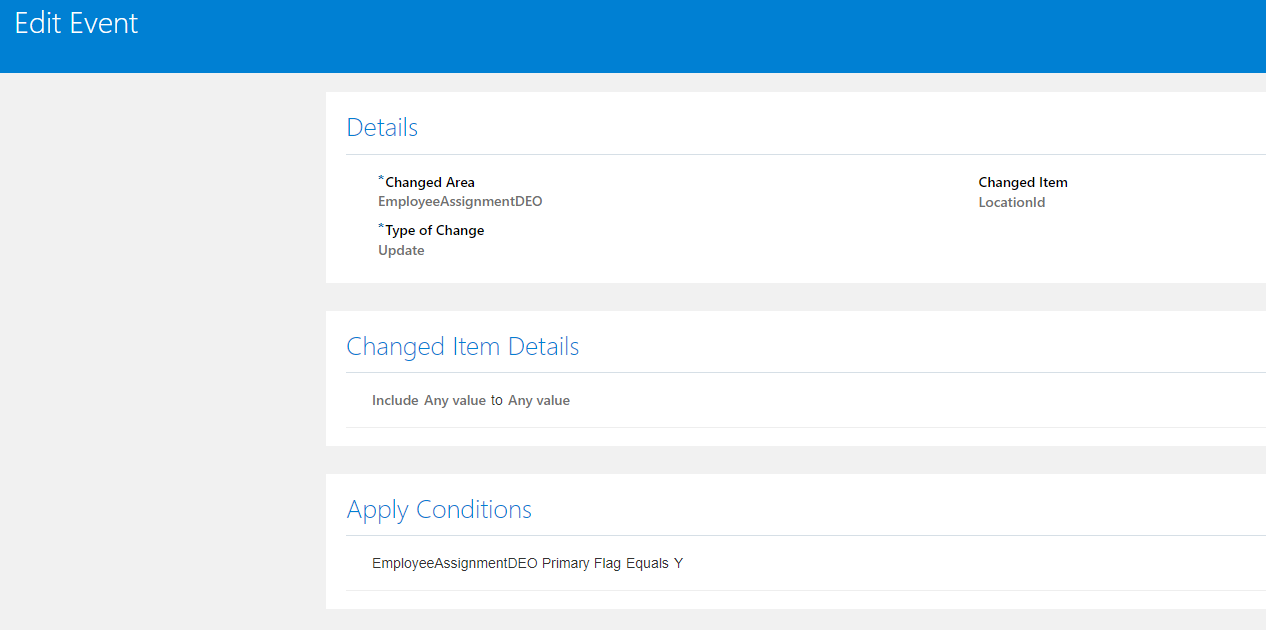The image size is (1266, 630).
Task: Click the 'Equals' operator in the condition
Action: [648, 564]
